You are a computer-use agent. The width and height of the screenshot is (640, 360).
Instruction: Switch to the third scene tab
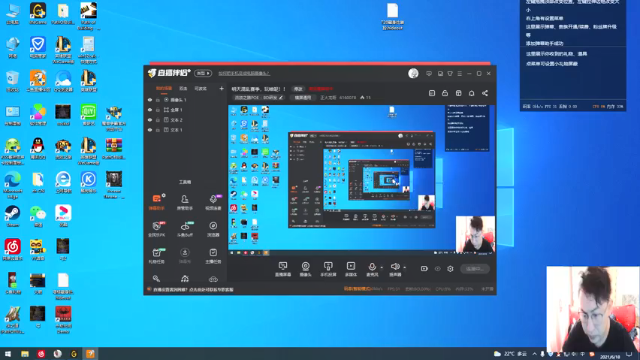point(200,89)
